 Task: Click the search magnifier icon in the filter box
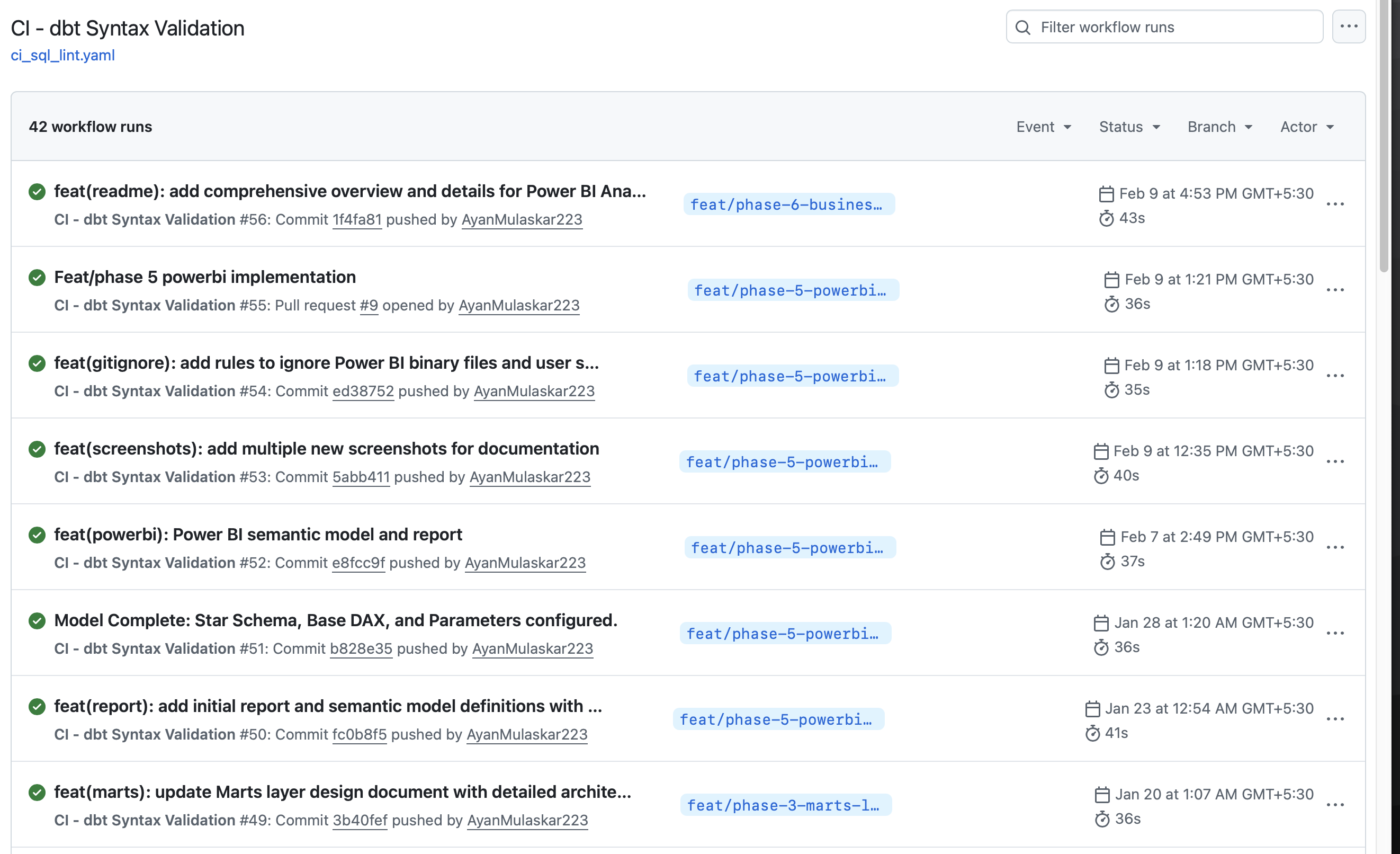[x=1022, y=28]
